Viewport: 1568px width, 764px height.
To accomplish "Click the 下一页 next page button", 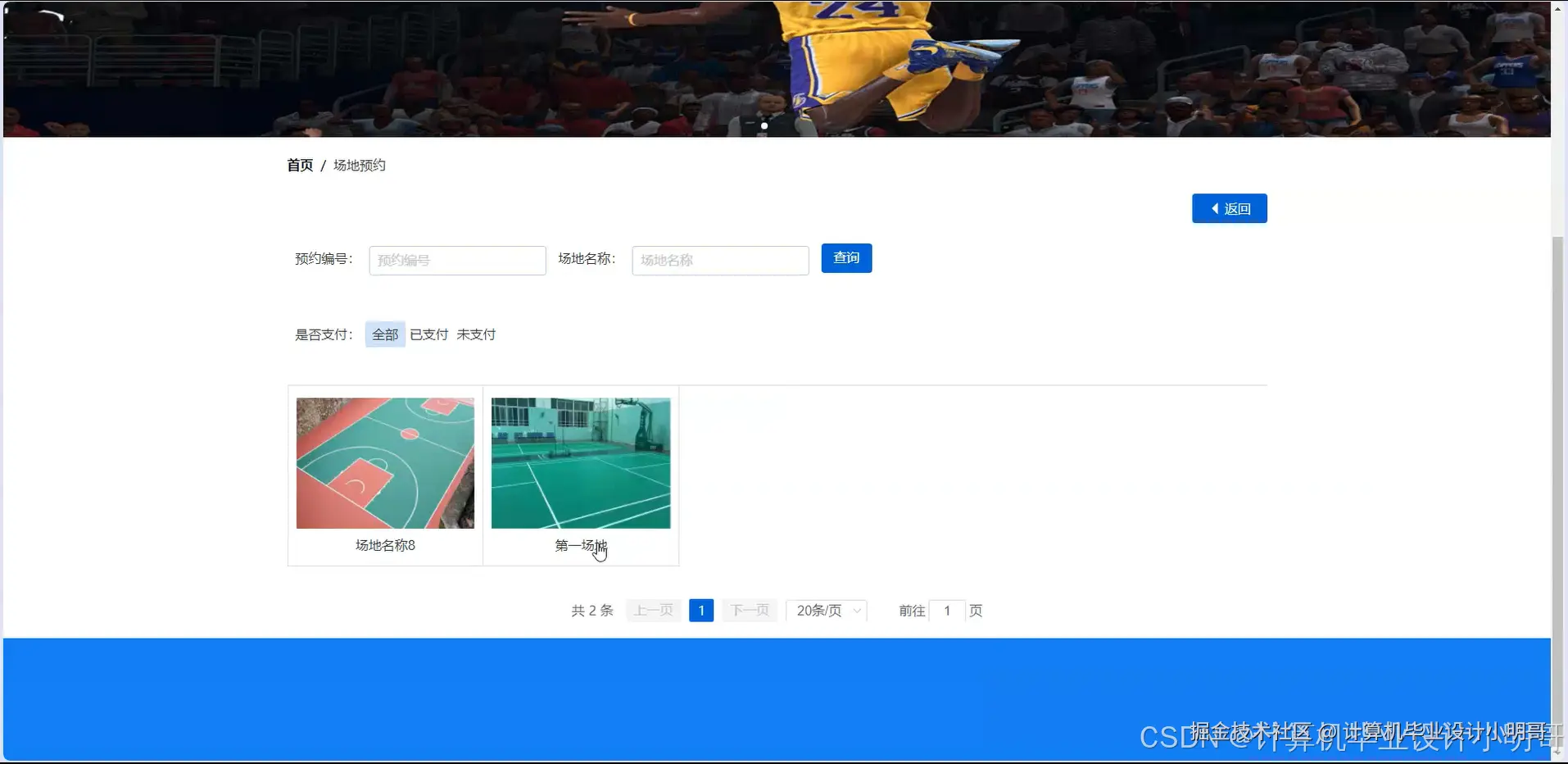I will pyautogui.click(x=750, y=610).
